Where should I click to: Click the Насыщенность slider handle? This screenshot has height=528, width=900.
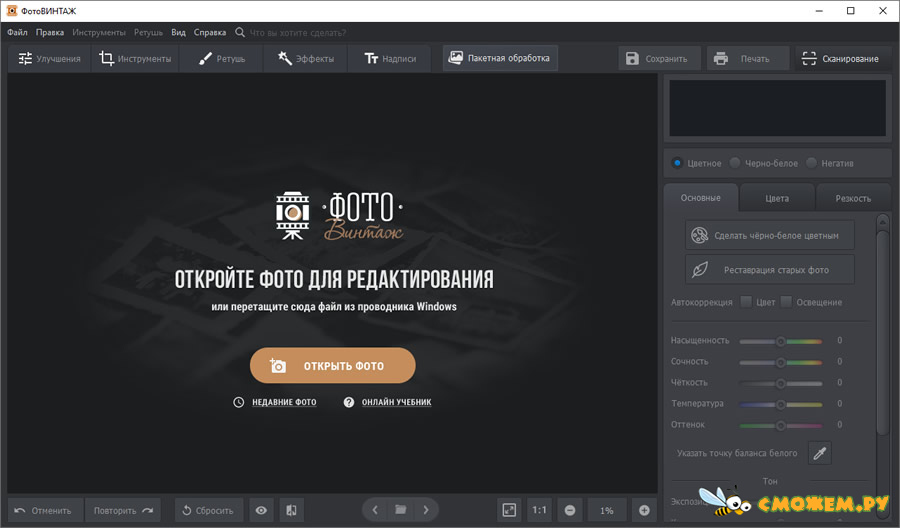(x=781, y=341)
